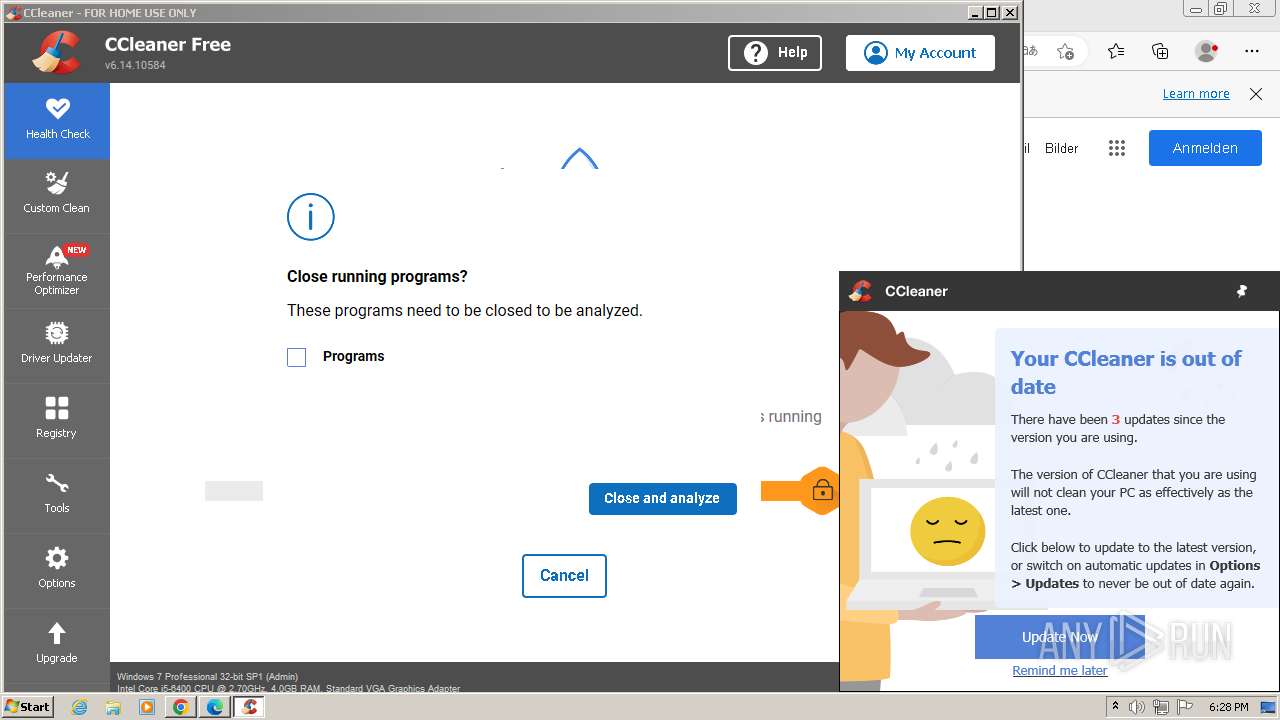Click the orange lock icon
Viewport: 1280px width, 720px height.
[822, 491]
